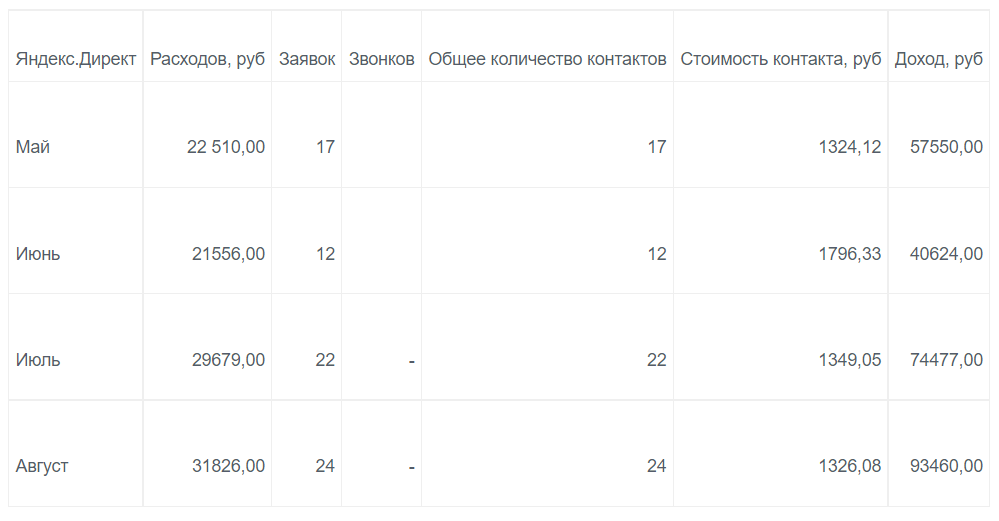This screenshot has height=521, width=999.
Task: Click the Заявок column header
Action: click(x=307, y=60)
